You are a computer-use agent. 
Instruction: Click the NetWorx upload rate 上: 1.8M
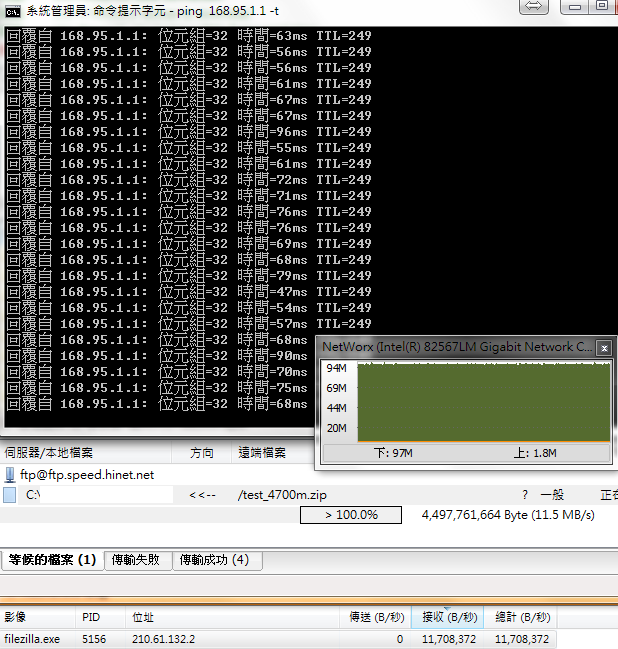tap(535, 453)
